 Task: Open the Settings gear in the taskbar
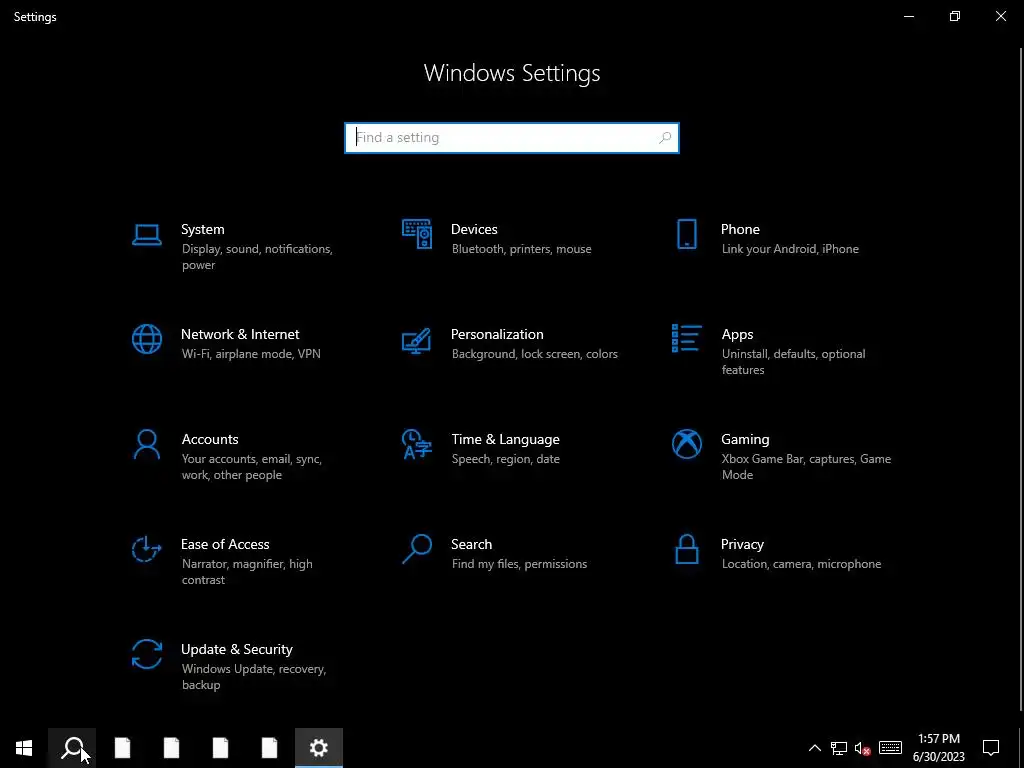click(319, 748)
